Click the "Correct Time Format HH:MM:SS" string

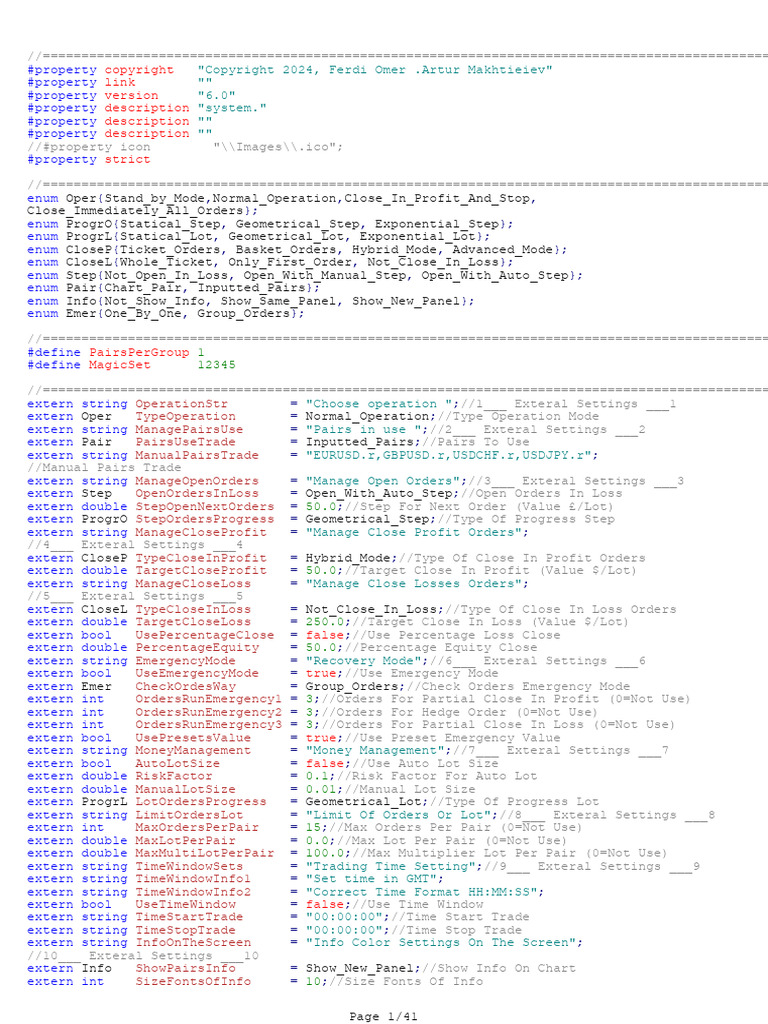point(421,892)
